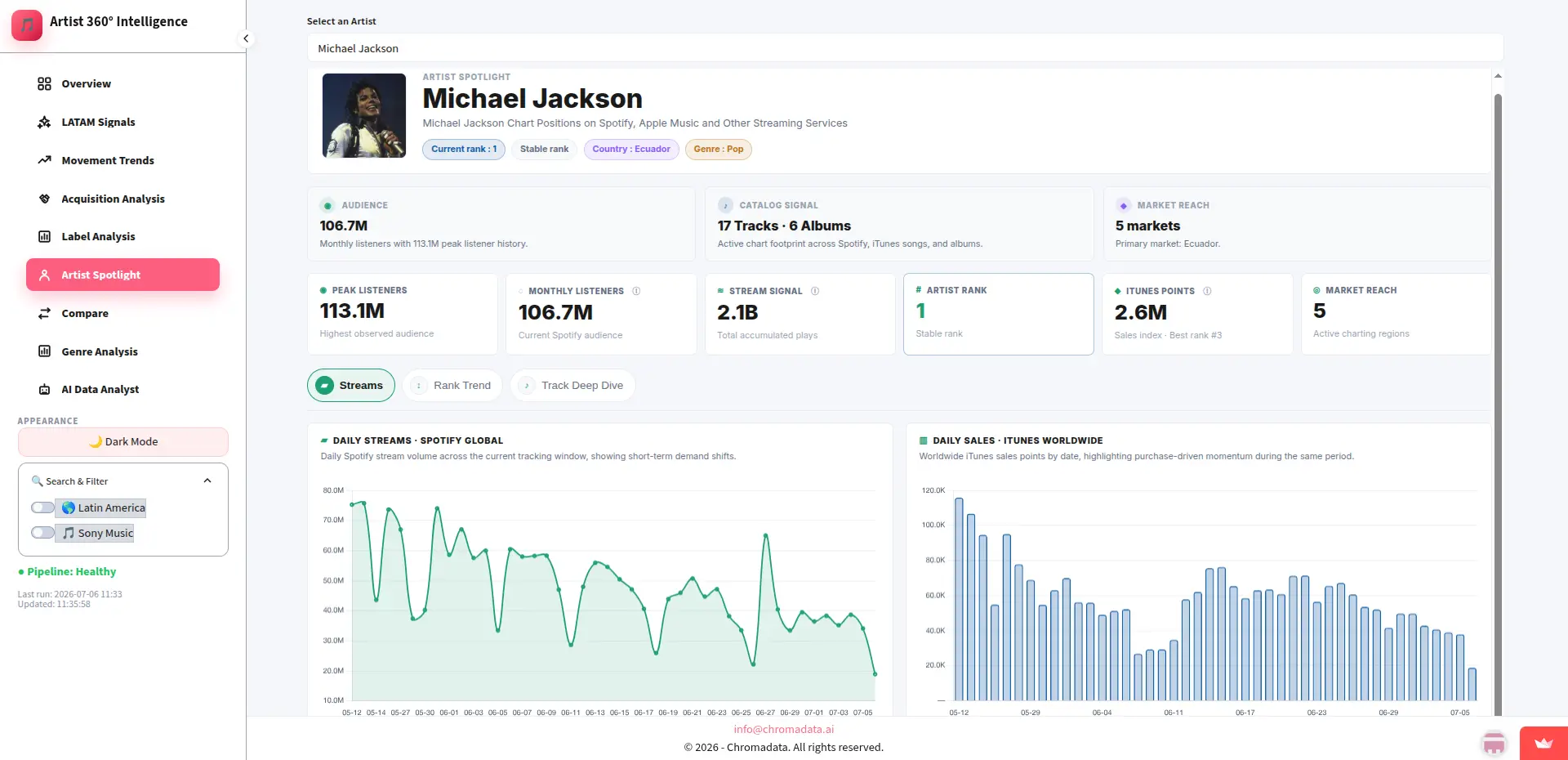The image size is (1568, 760).
Task: Click the iTunes Points info icon
Action: (x=1207, y=291)
